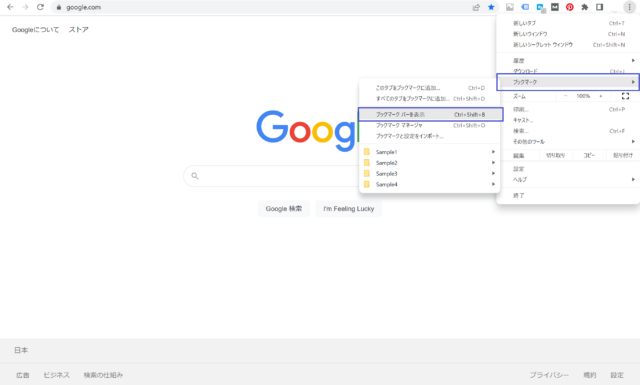Click the three-dot Chrome menu button
640x385 pixels.
(629, 7)
